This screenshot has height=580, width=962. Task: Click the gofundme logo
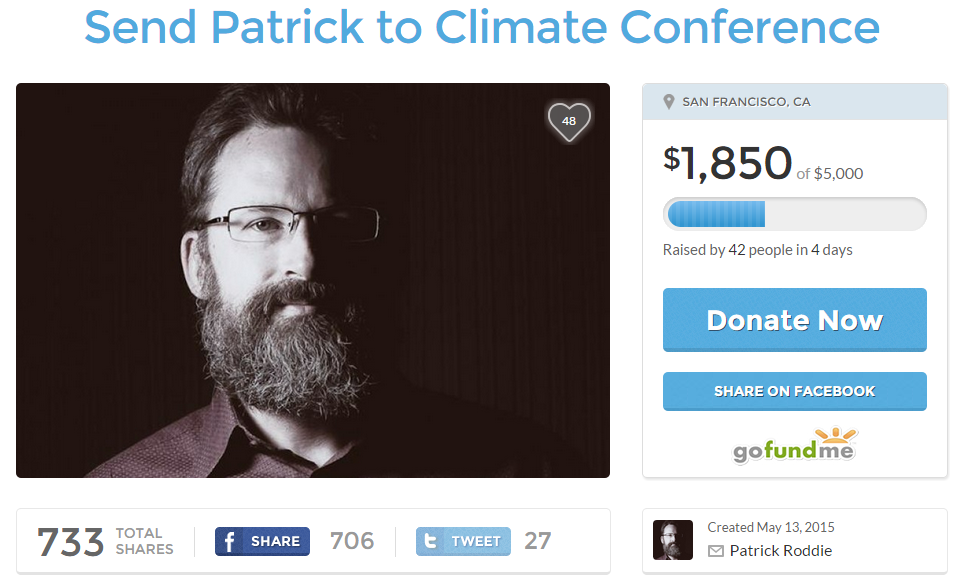coord(795,446)
